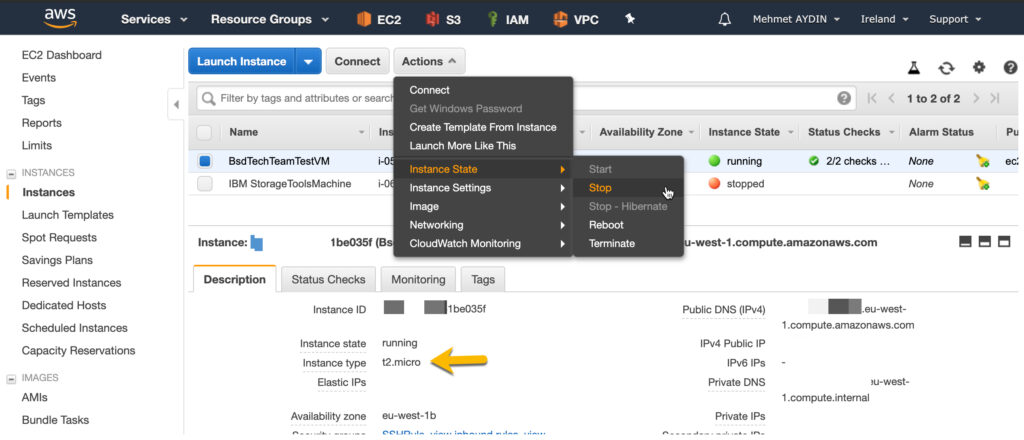The width and height of the screenshot is (1024, 440).
Task: Open EC2 Dashboard in sidebar
Action: pos(62,55)
